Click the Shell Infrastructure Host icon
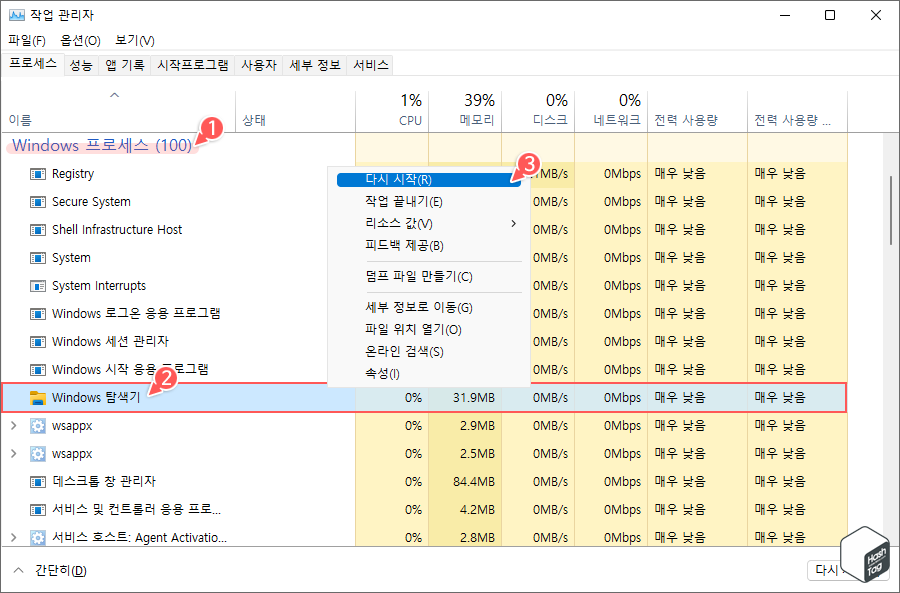Image resolution: width=900 pixels, height=593 pixels. [37, 230]
